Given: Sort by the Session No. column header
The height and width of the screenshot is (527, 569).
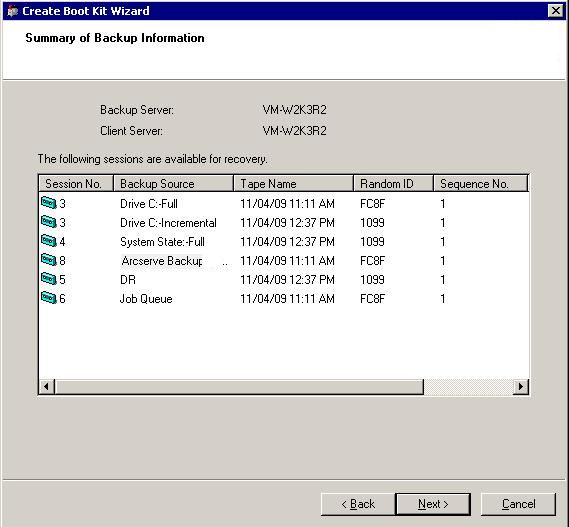Looking at the screenshot, I should pos(76,183).
